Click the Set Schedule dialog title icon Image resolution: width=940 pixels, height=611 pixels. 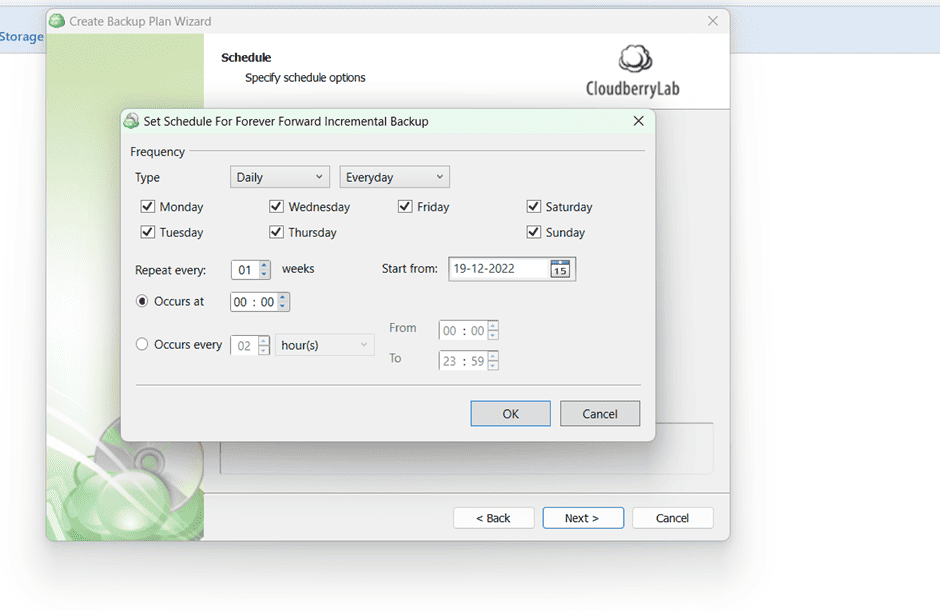pos(131,121)
